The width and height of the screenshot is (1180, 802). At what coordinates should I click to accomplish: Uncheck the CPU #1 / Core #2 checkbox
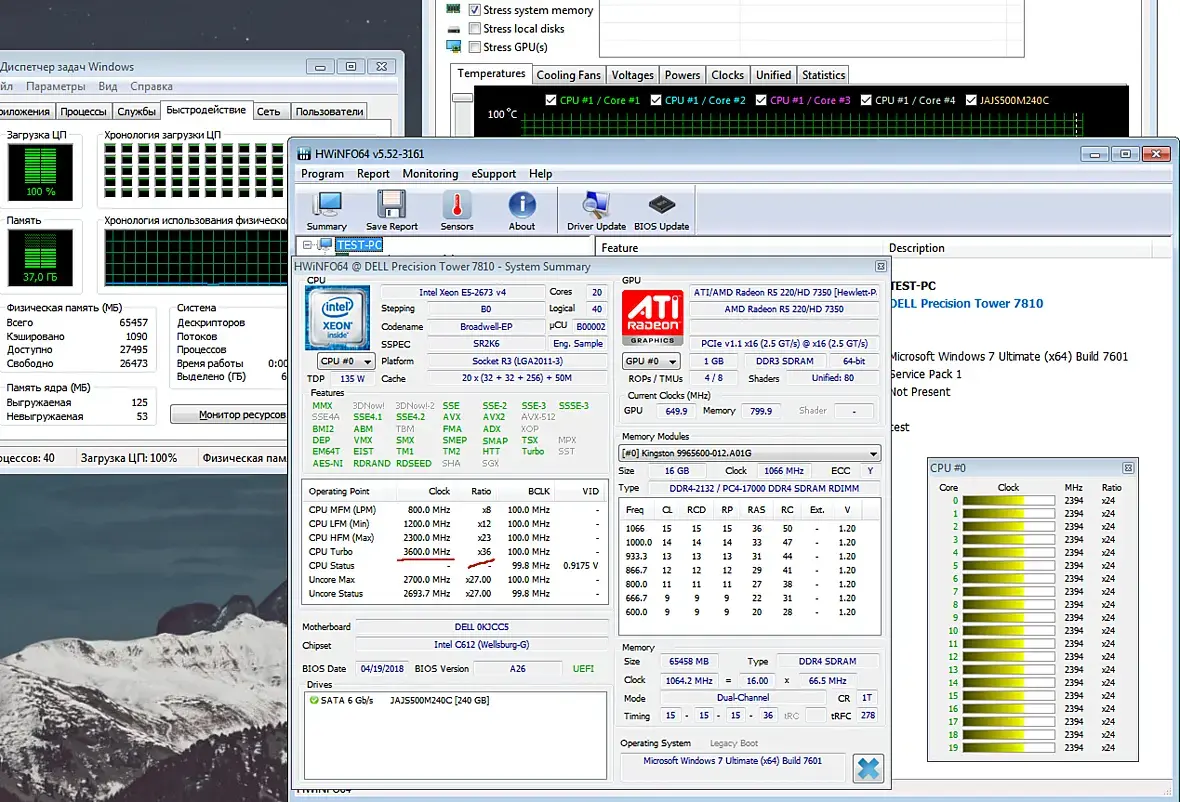657,100
